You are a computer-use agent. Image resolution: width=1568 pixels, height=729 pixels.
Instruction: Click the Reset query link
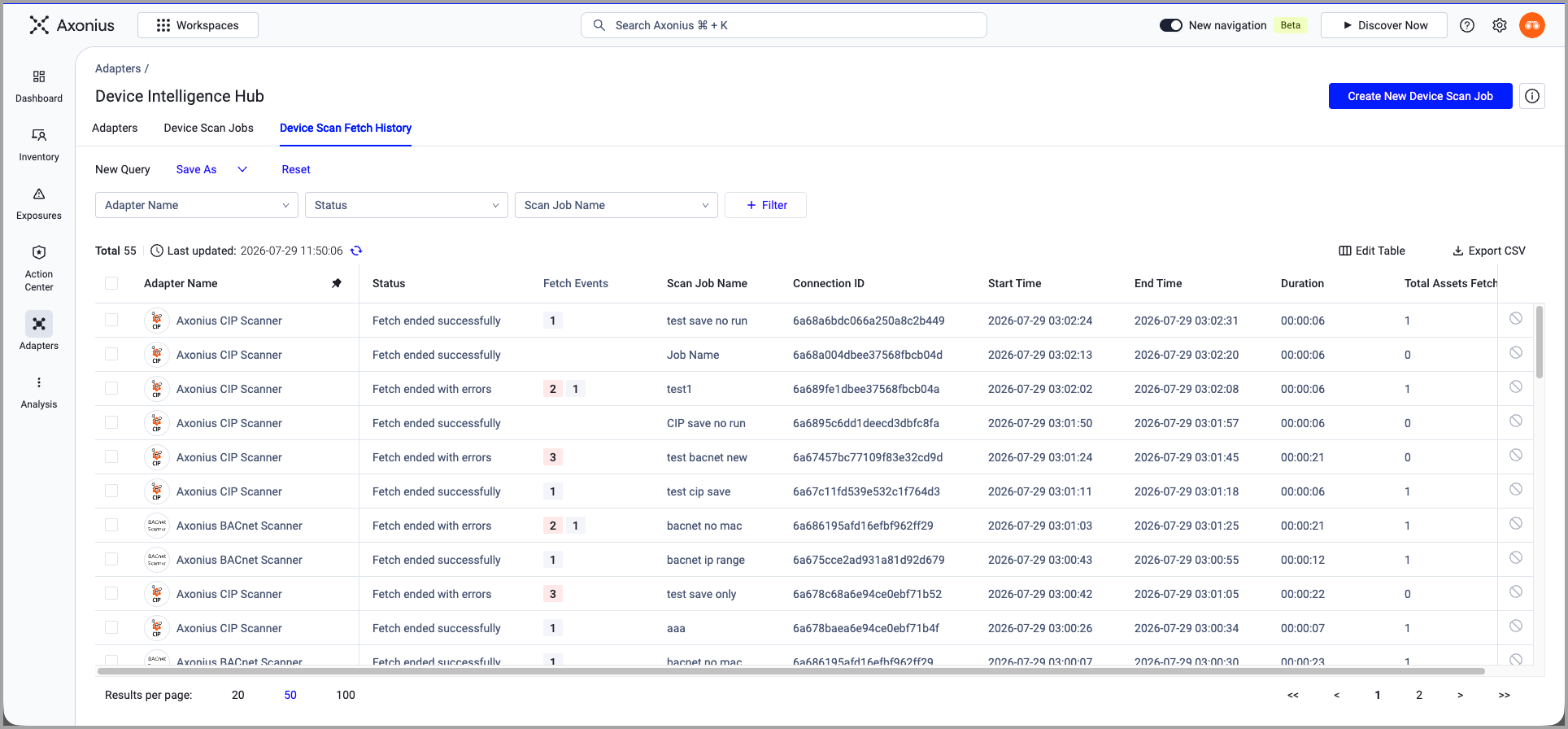296,169
